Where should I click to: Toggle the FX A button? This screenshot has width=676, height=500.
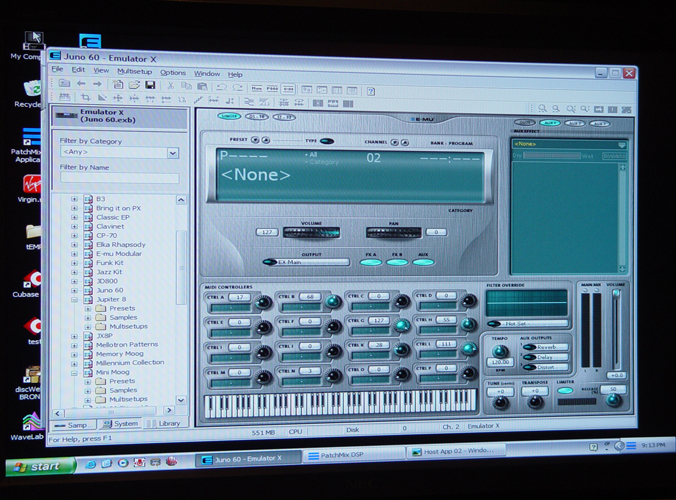[370, 262]
